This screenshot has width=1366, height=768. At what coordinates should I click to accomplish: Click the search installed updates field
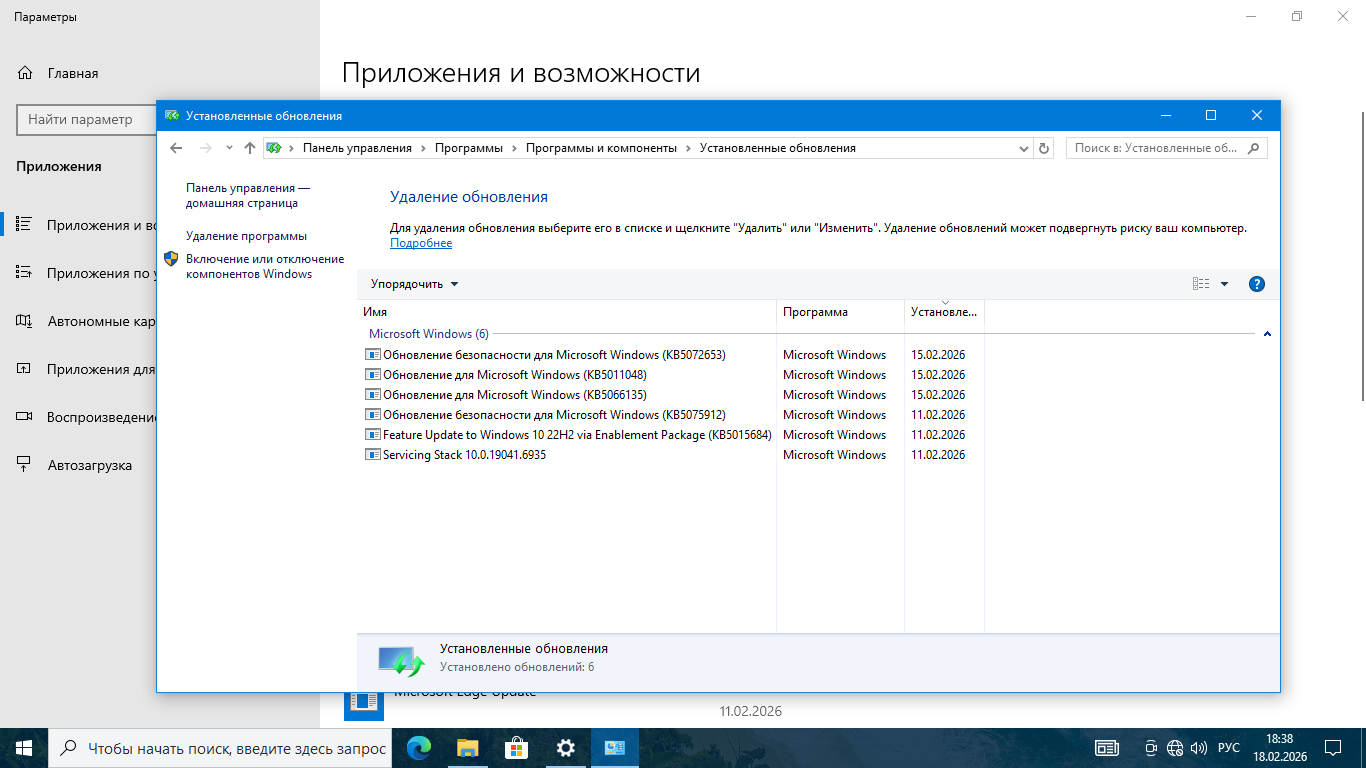[1156, 148]
